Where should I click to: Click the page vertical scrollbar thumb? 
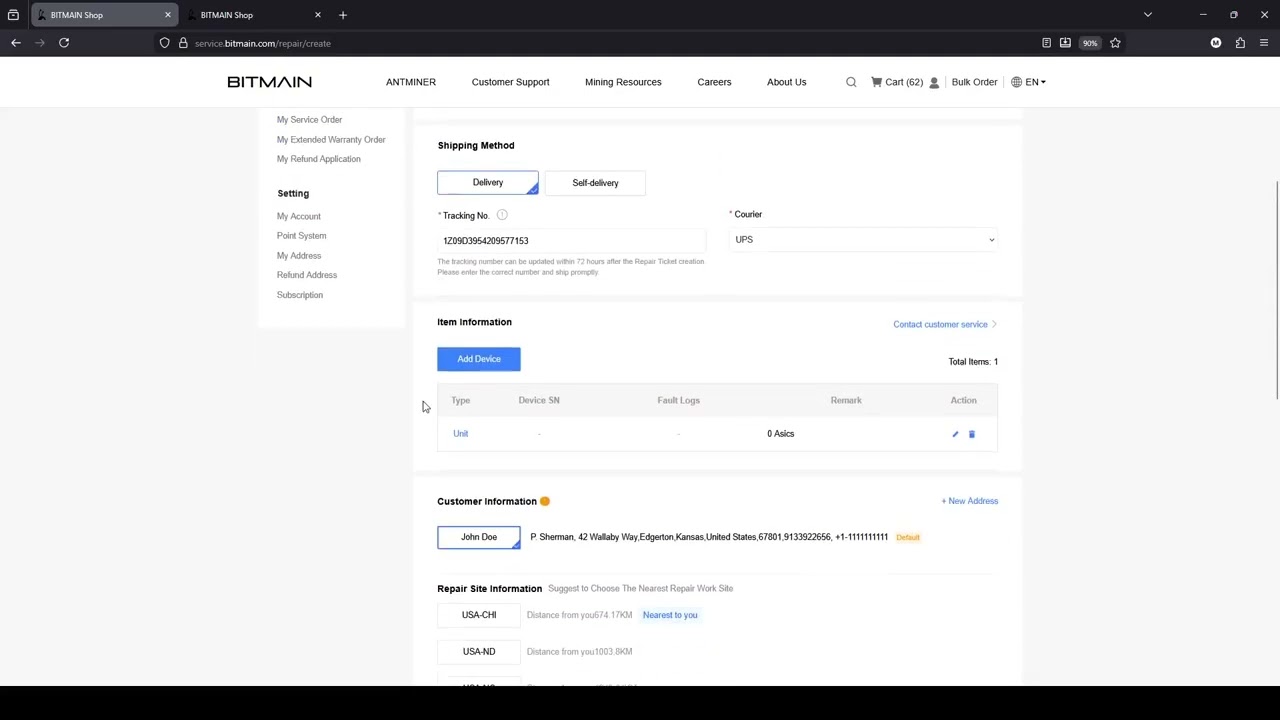(x=1276, y=292)
